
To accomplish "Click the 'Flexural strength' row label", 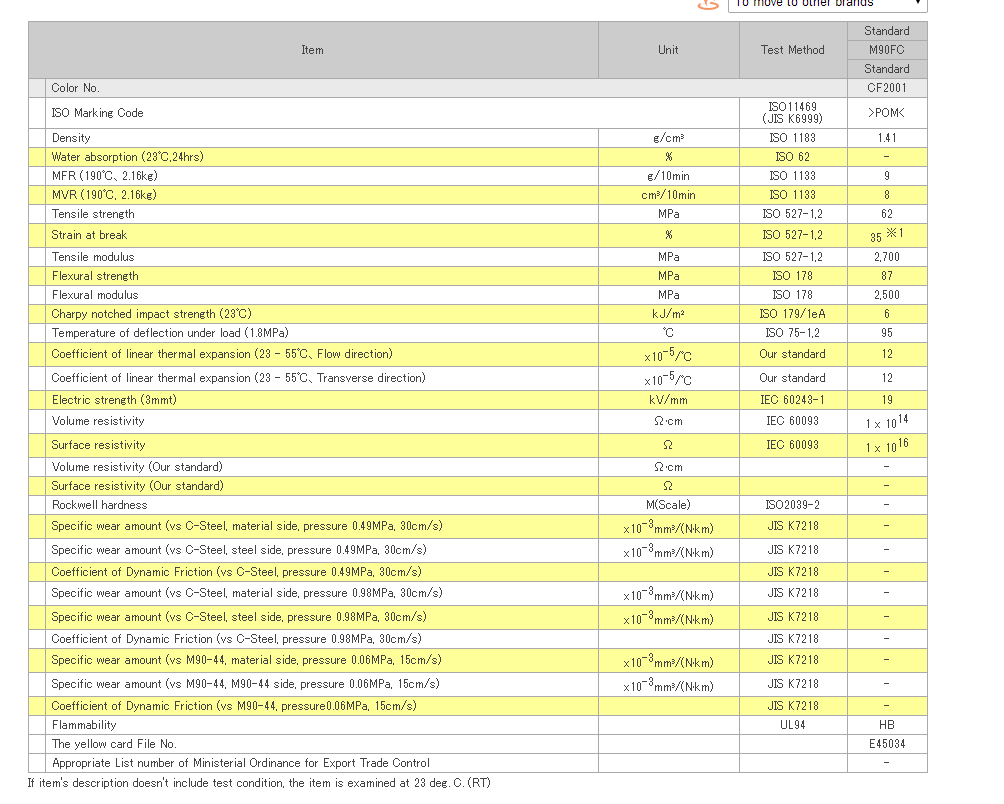I will pos(95,277).
